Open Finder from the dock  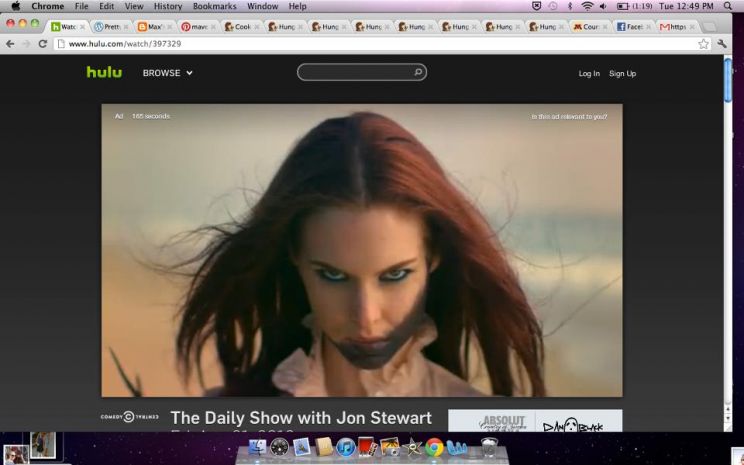pyautogui.click(x=257, y=447)
